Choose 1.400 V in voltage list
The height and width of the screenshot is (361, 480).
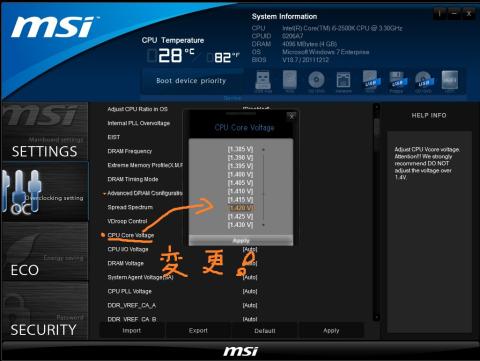pos(240,174)
